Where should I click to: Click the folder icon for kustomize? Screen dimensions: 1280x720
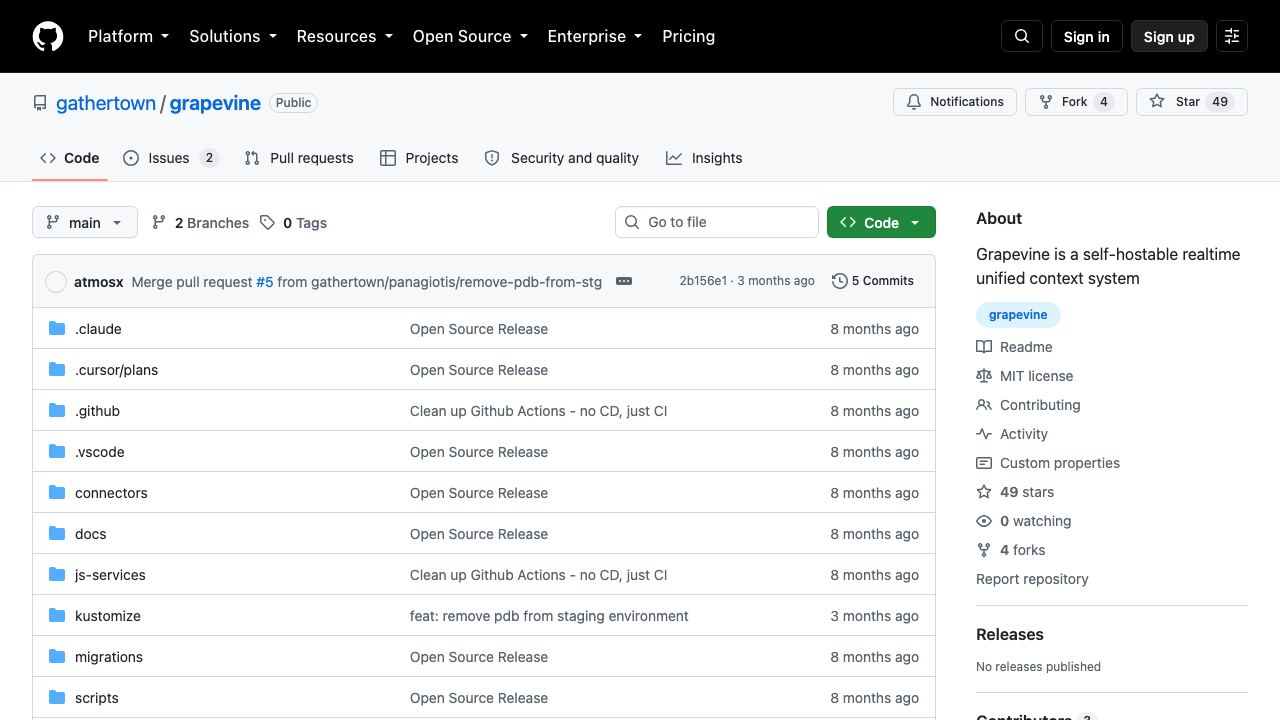click(57, 615)
